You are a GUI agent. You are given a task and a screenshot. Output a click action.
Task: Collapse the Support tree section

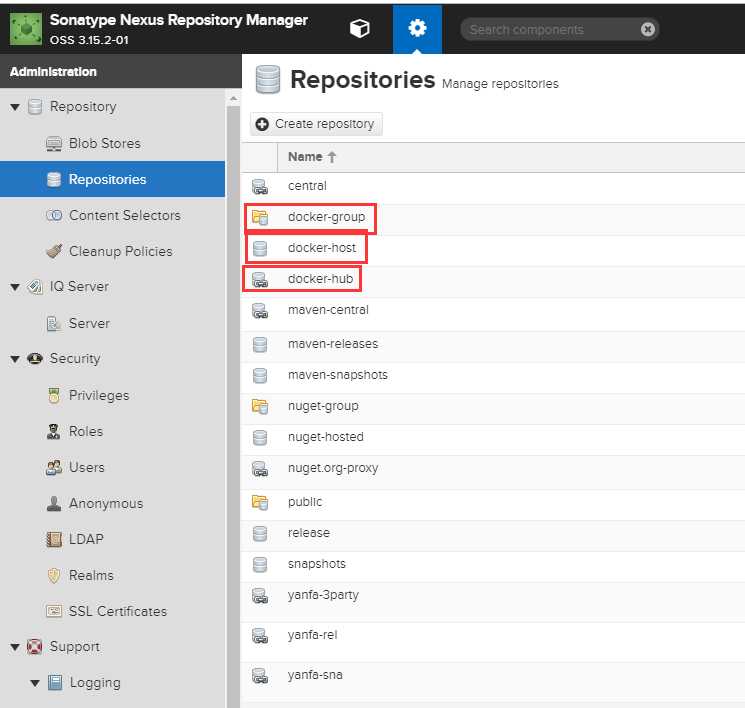[15, 647]
